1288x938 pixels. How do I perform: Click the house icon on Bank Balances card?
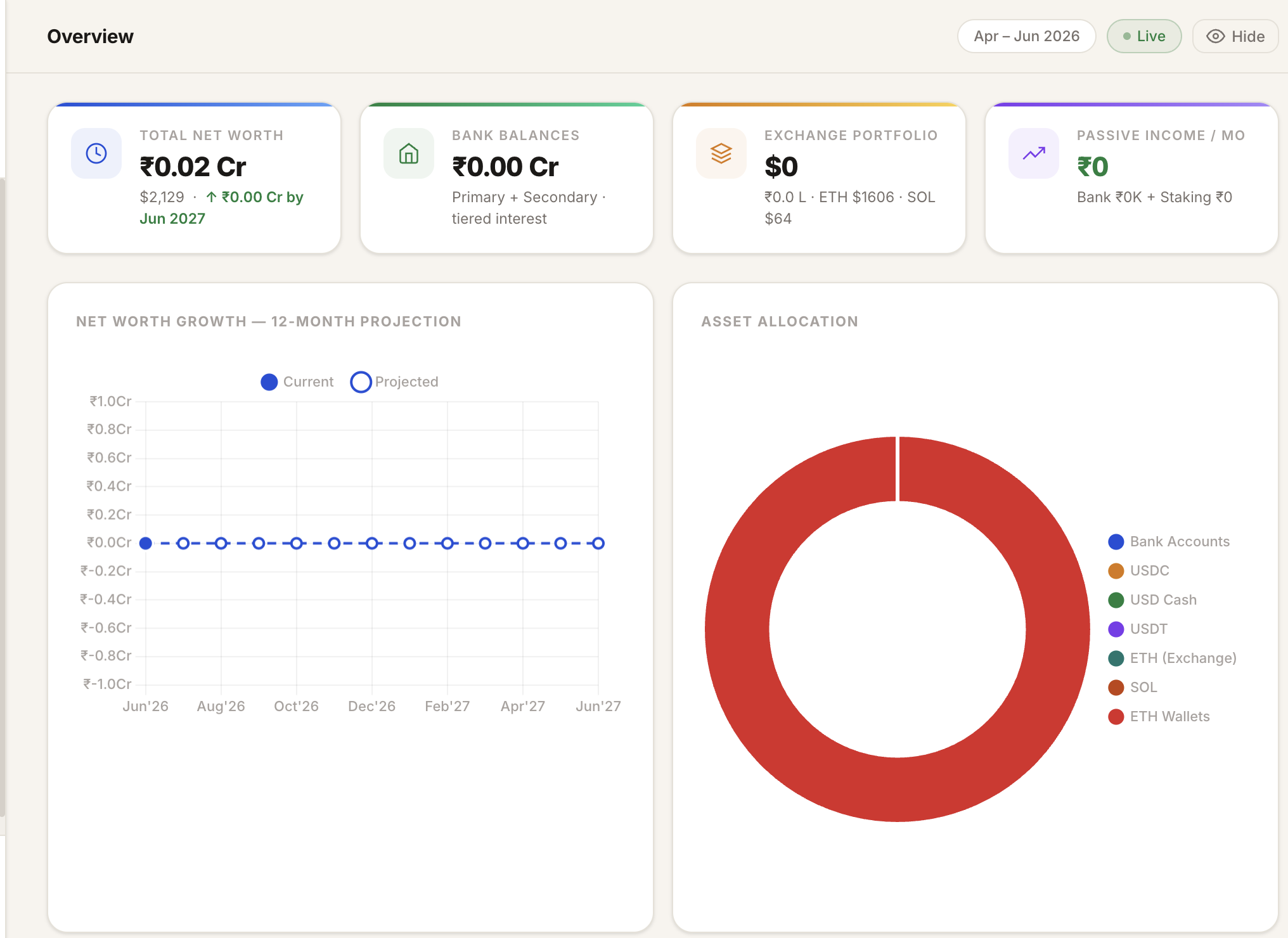(x=409, y=153)
